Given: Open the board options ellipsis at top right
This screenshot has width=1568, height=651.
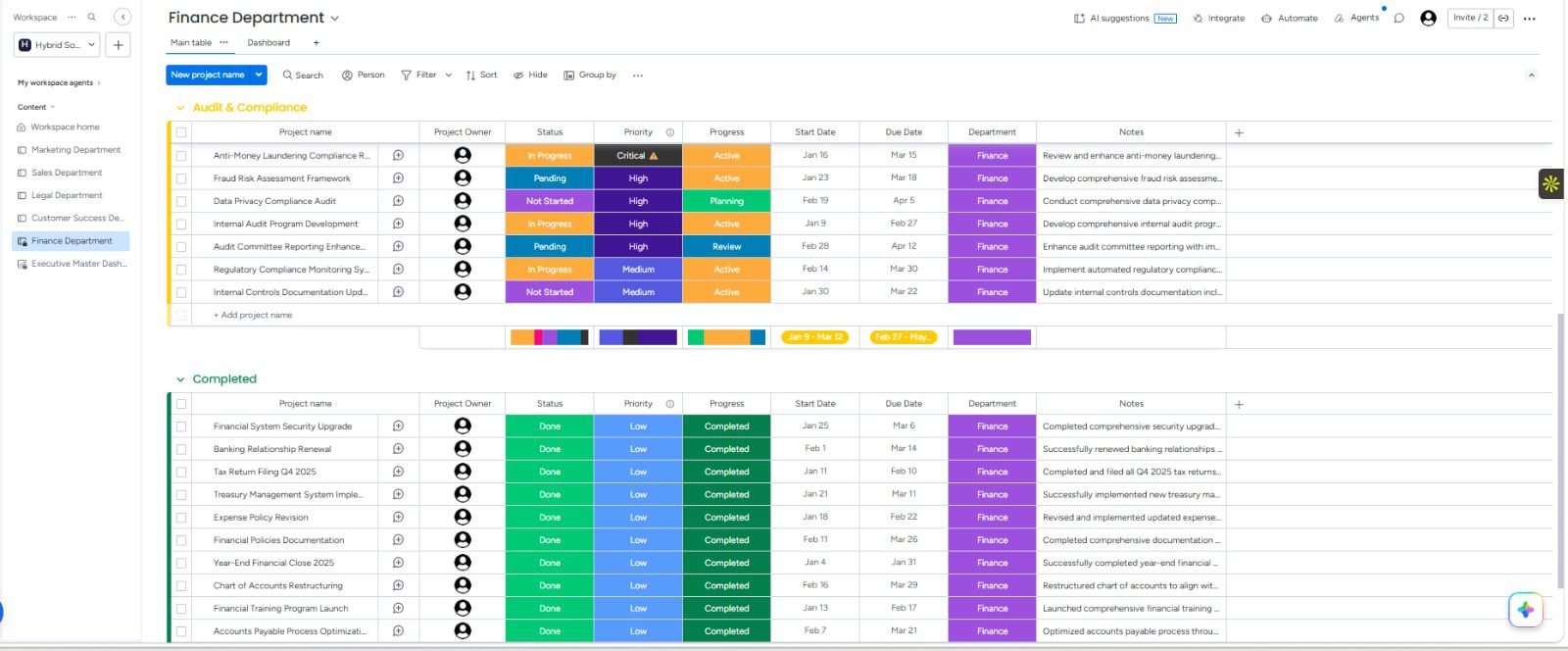Looking at the screenshot, I should point(1530,18).
